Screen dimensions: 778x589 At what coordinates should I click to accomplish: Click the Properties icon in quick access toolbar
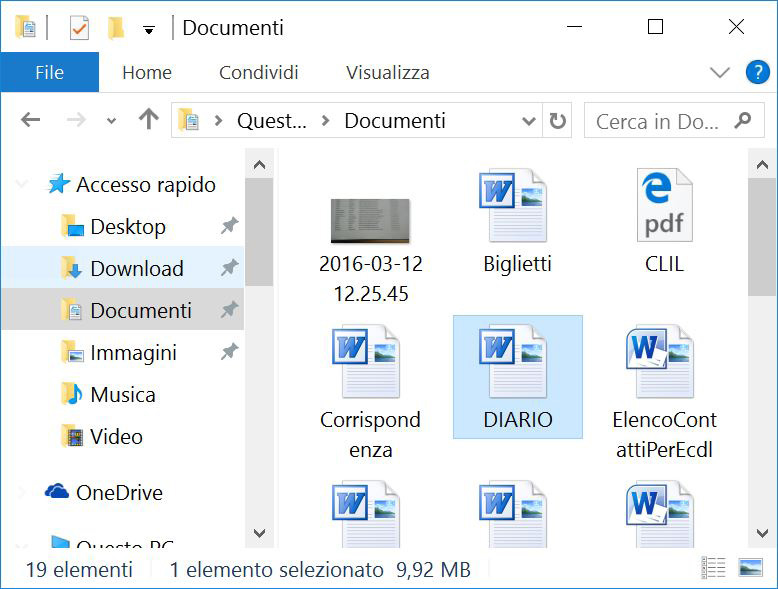(x=79, y=28)
